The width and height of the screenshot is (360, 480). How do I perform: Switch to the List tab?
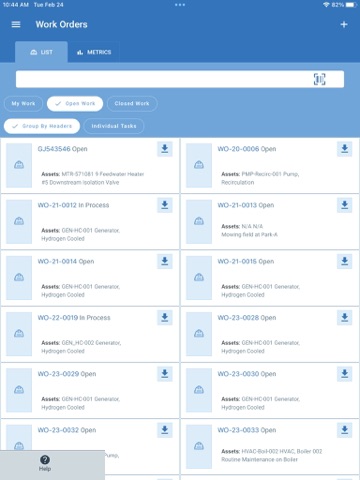point(41,52)
